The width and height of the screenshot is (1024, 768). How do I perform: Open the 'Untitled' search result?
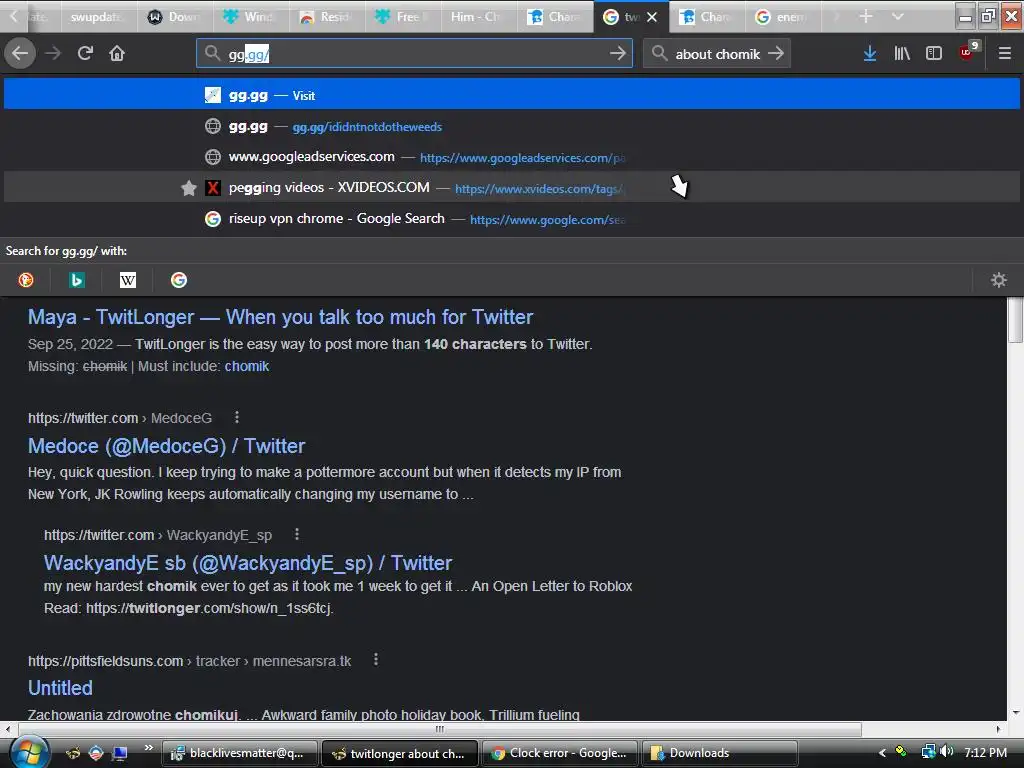(60, 688)
